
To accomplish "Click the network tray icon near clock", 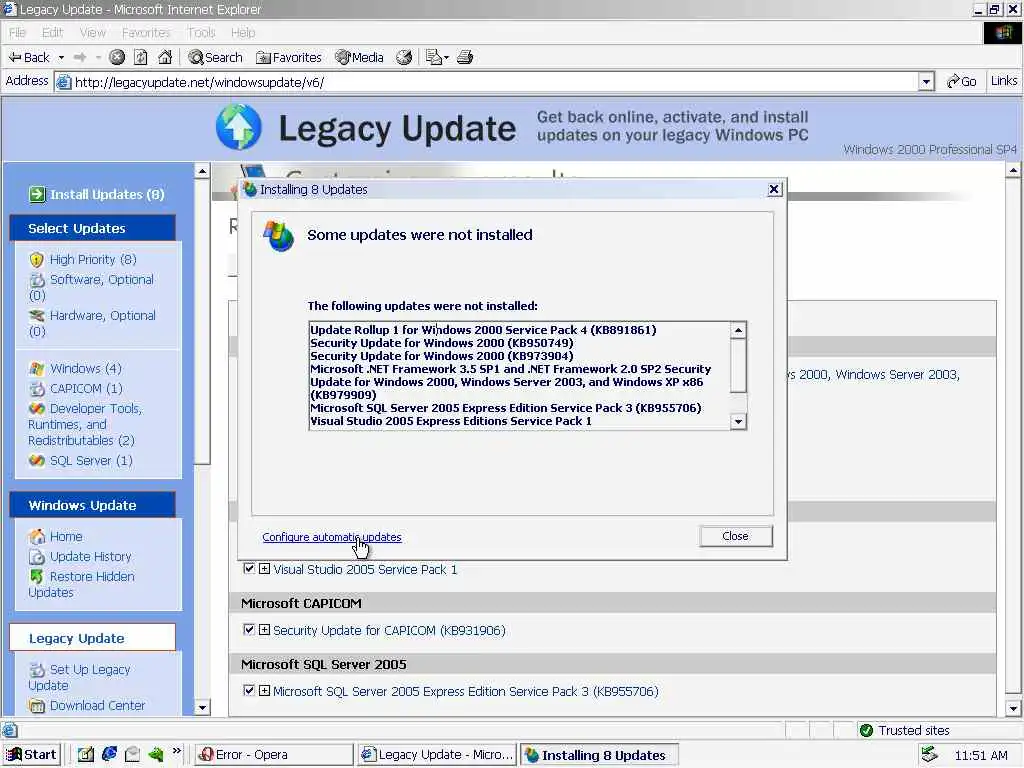I will coord(929,756).
